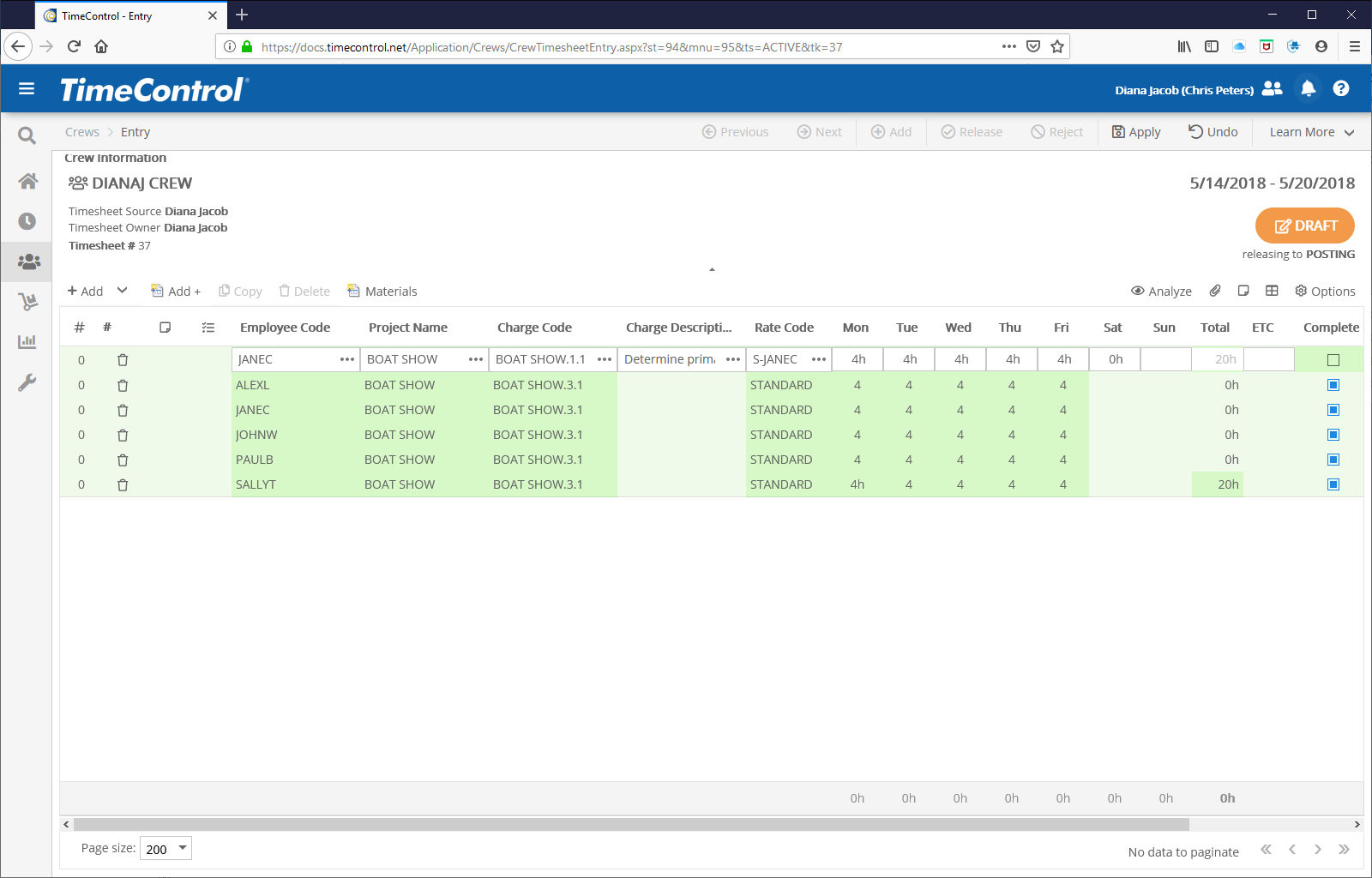Click the Apply toolbar button
The image size is (1372, 878).
(1136, 132)
